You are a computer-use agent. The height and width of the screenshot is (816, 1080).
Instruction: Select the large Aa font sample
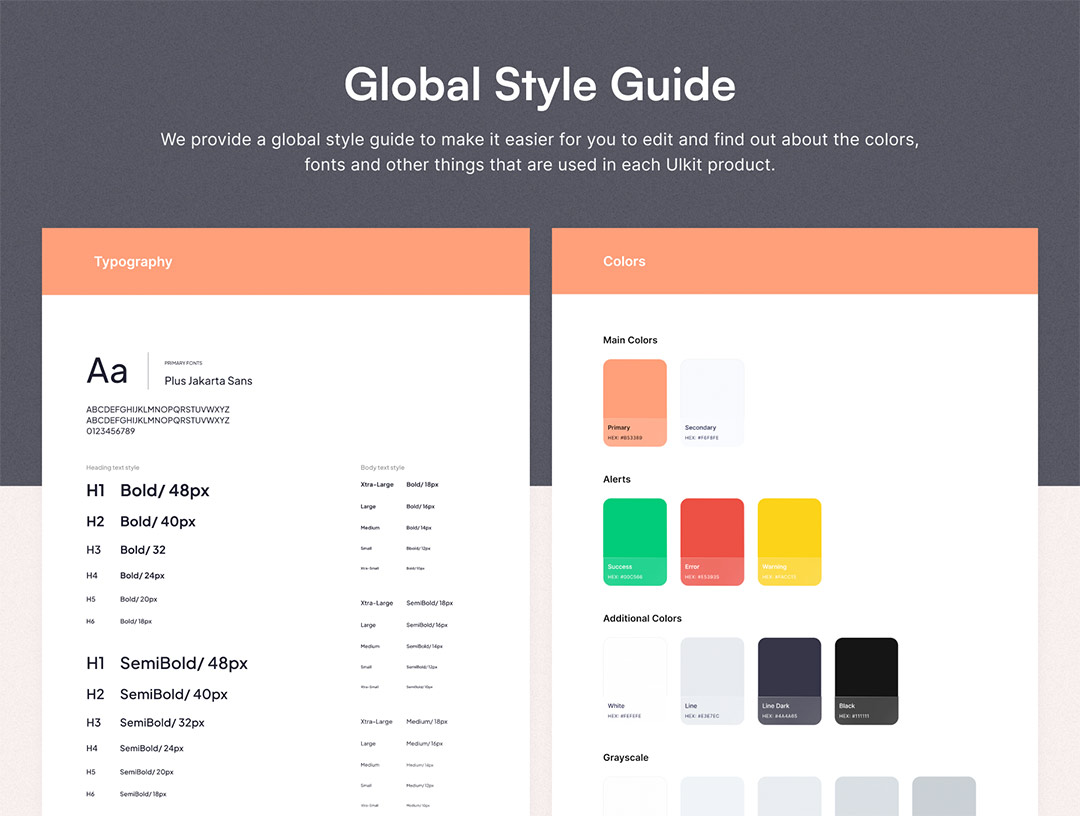coord(107,371)
